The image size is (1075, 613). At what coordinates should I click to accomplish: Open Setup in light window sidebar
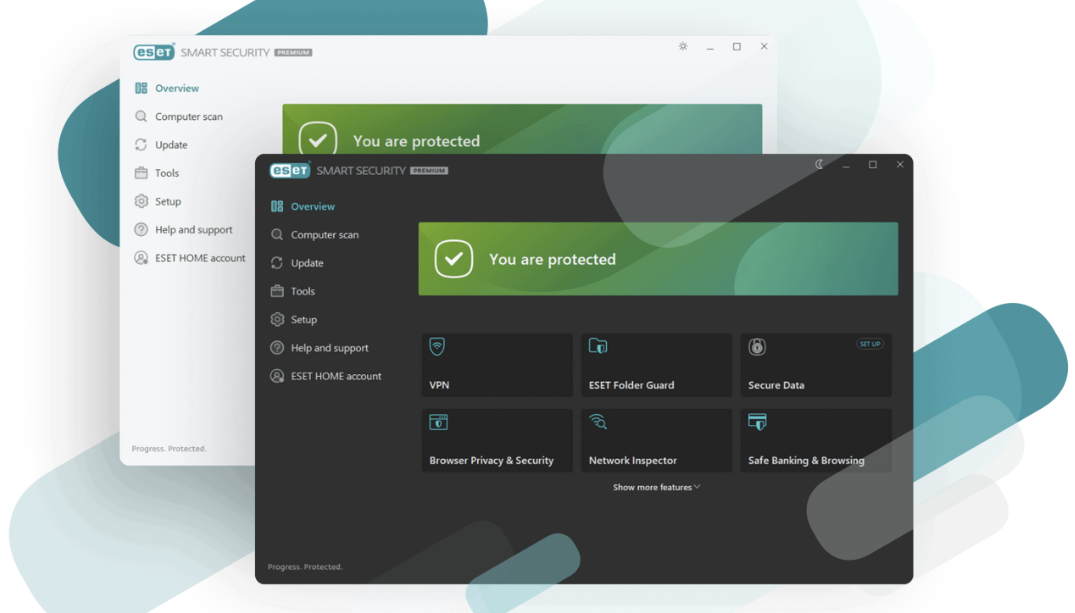(168, 201)
